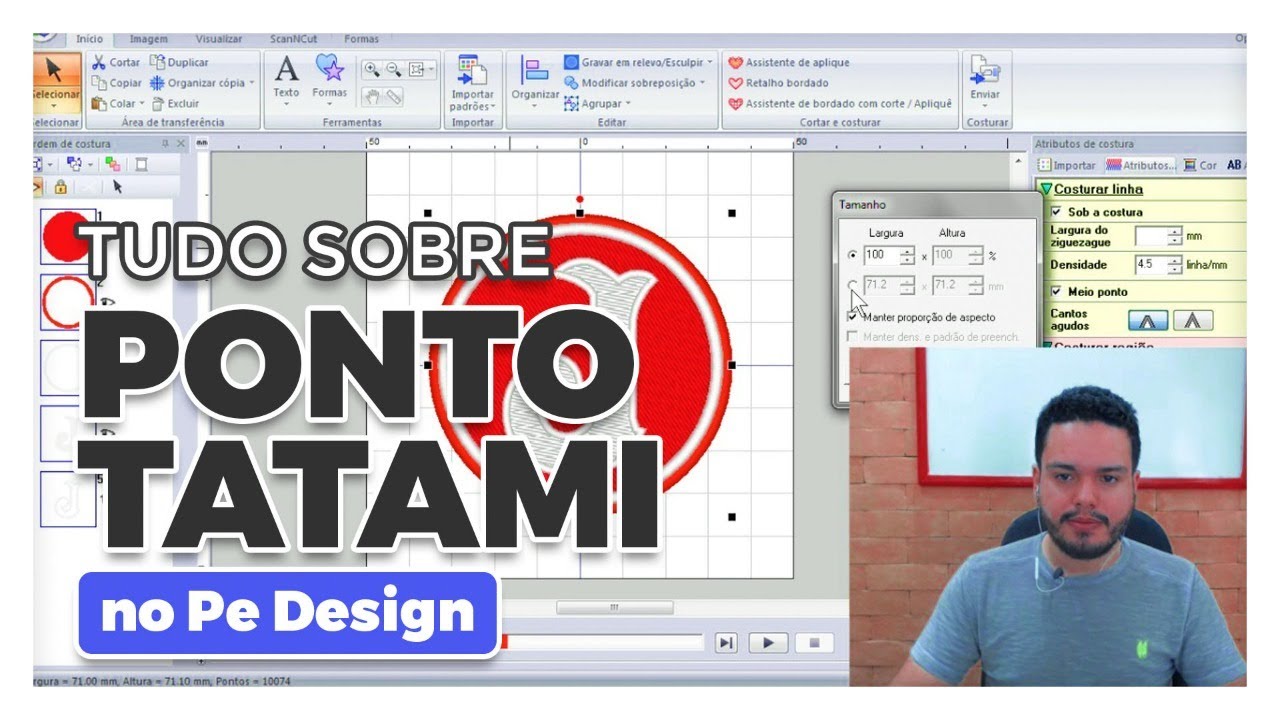Open Assistente de aplique

tap(789, 62)
